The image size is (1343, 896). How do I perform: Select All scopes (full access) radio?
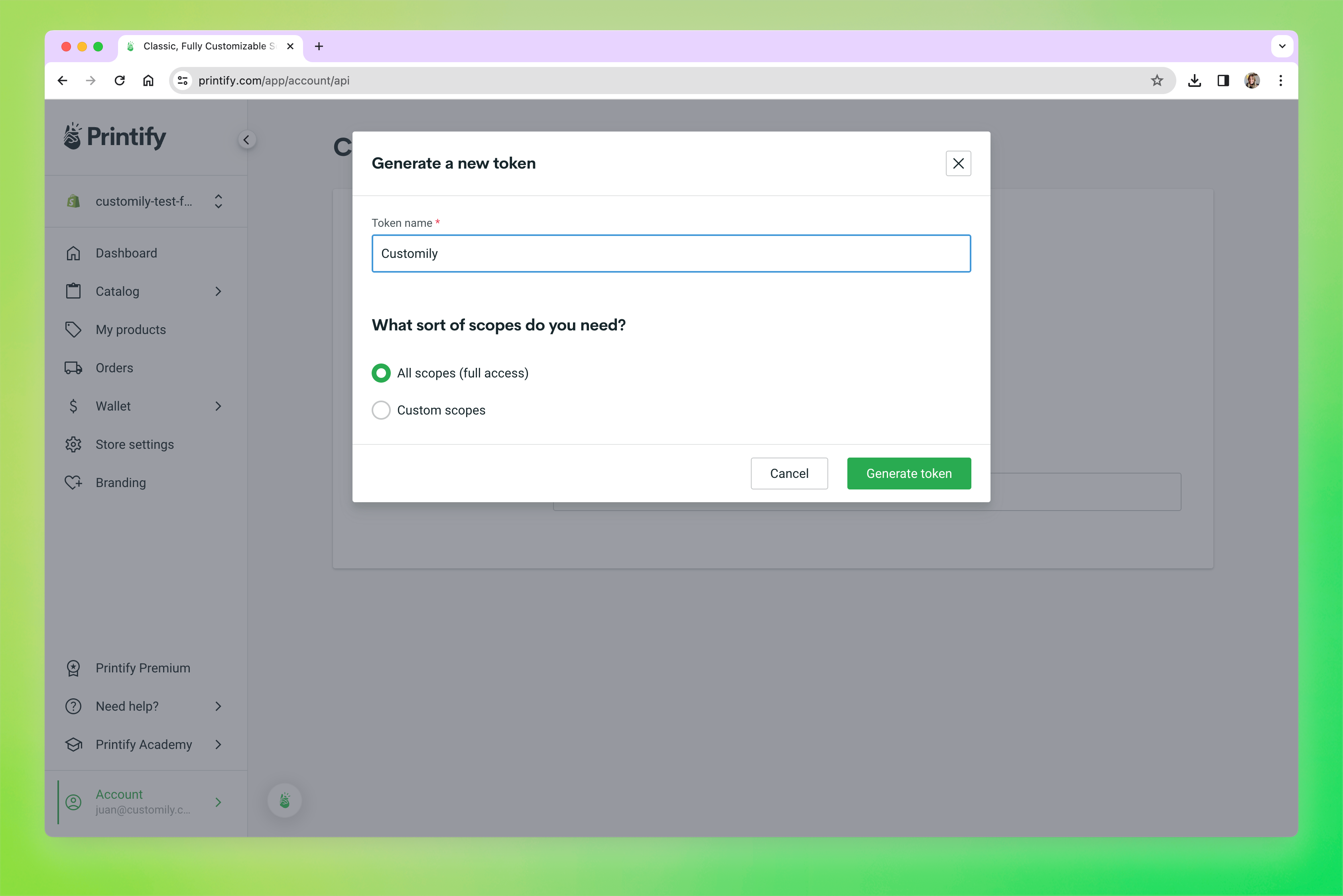click(381, 373)
